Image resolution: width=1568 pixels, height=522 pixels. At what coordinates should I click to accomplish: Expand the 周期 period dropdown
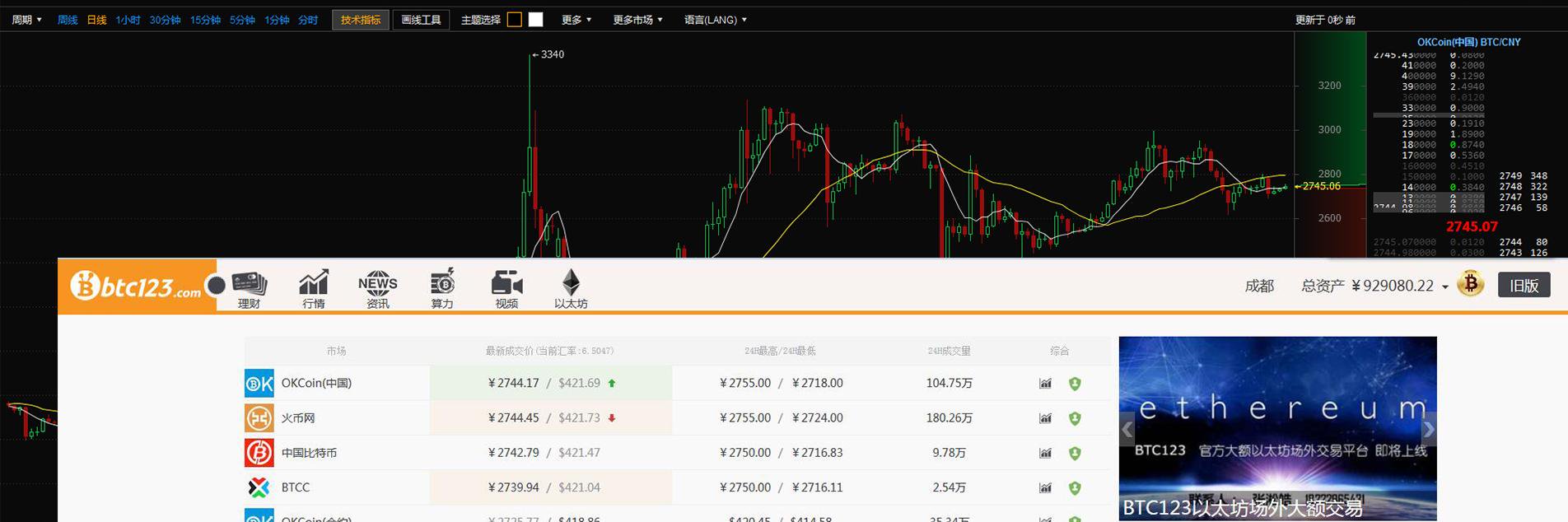(x=26, y=20)
